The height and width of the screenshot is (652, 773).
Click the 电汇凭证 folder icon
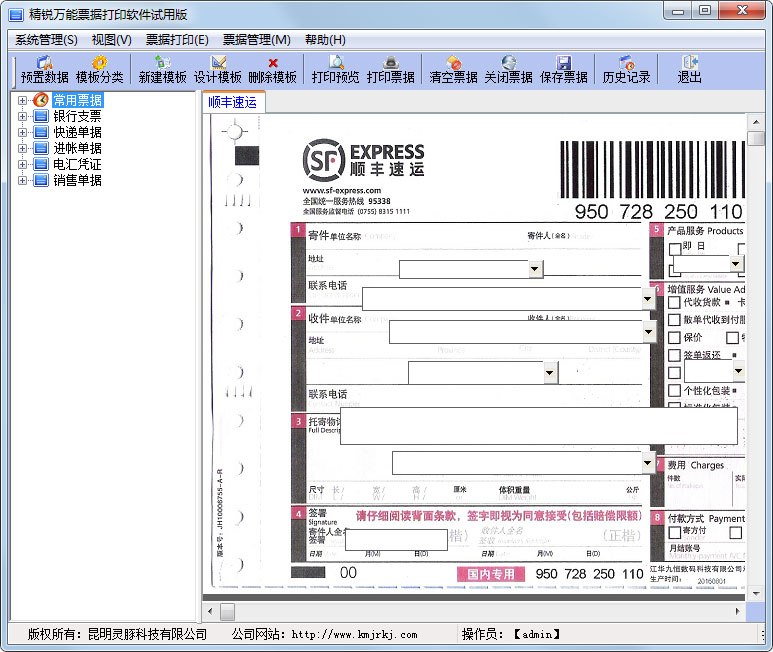41,164
